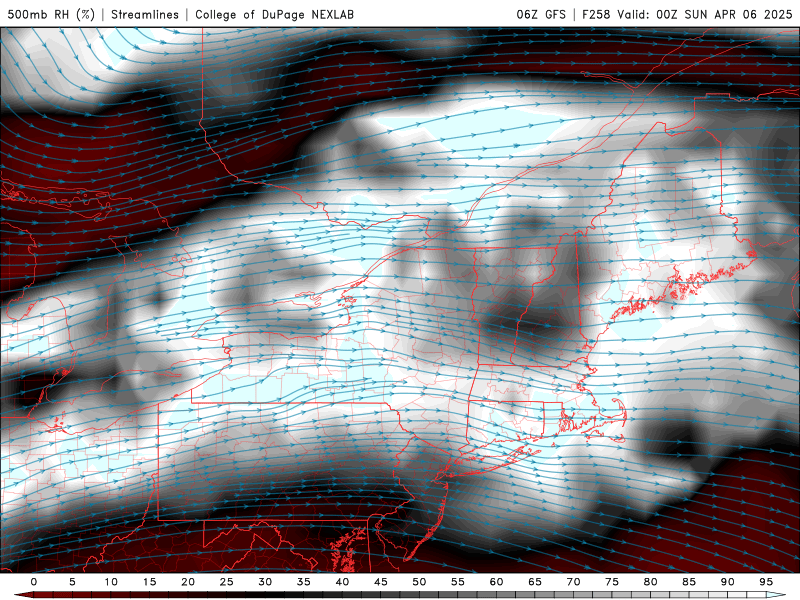Click the '25' colorbar label
The width and height of the screenshot is (800, 600).
(227, 582)
